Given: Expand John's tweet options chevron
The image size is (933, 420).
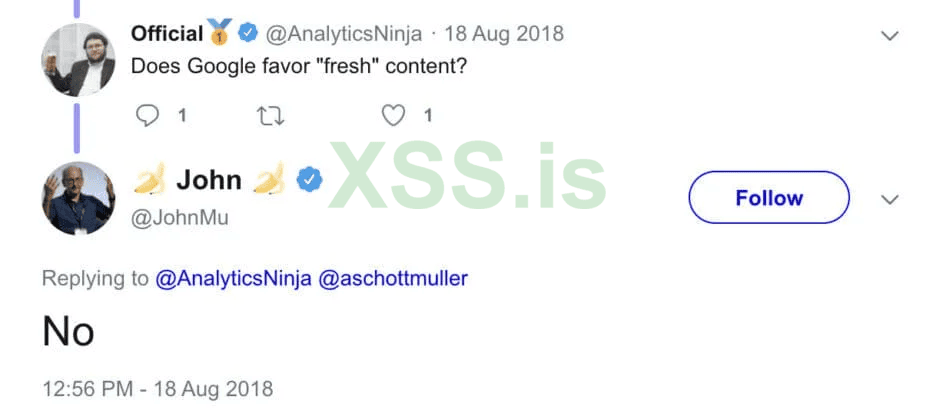Looking at the screenshot, I should (x=889, y=200).
